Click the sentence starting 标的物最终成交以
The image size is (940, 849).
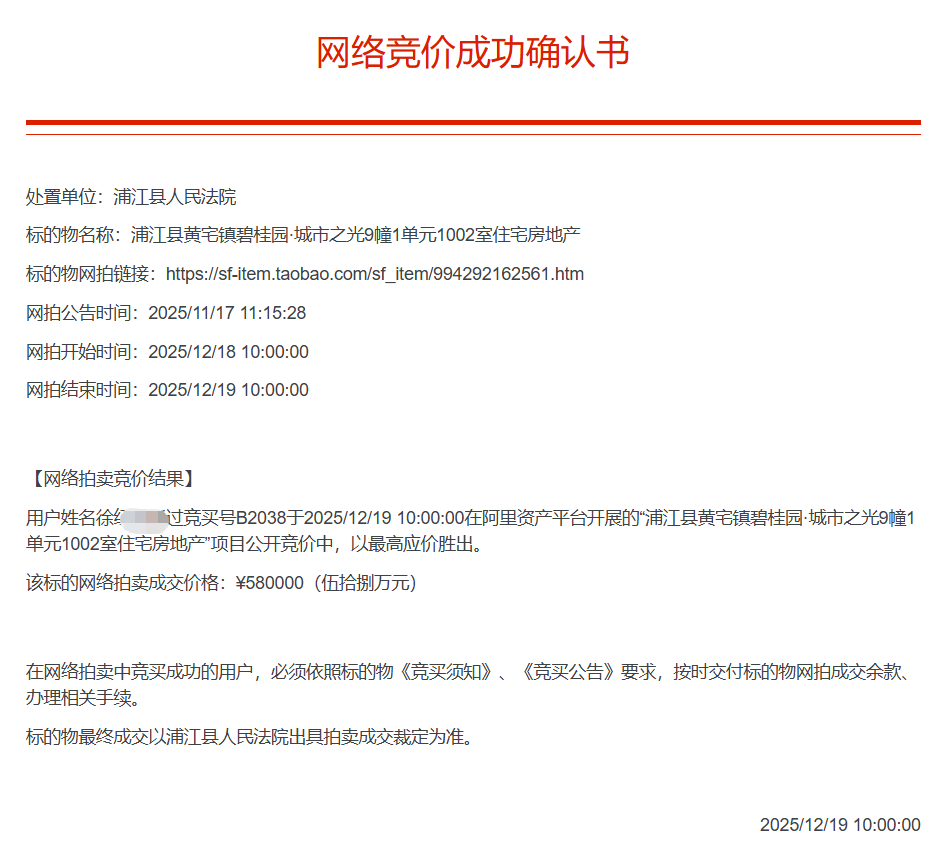tap(248, 738)
